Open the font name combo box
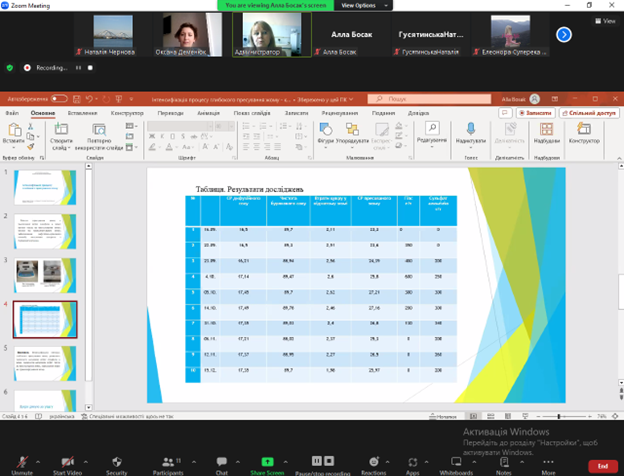This screenshot has height=476, width=624. click(x=180, y=126)
